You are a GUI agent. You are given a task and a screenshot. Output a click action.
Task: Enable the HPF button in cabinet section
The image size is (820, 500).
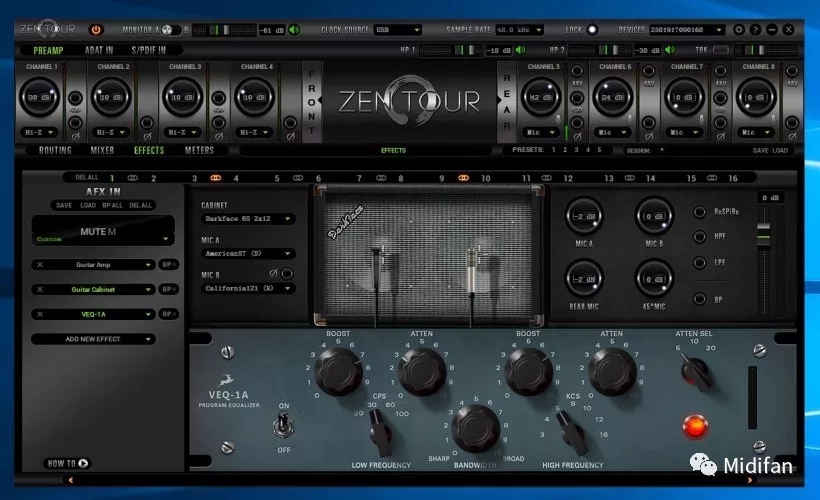[700, 237]
